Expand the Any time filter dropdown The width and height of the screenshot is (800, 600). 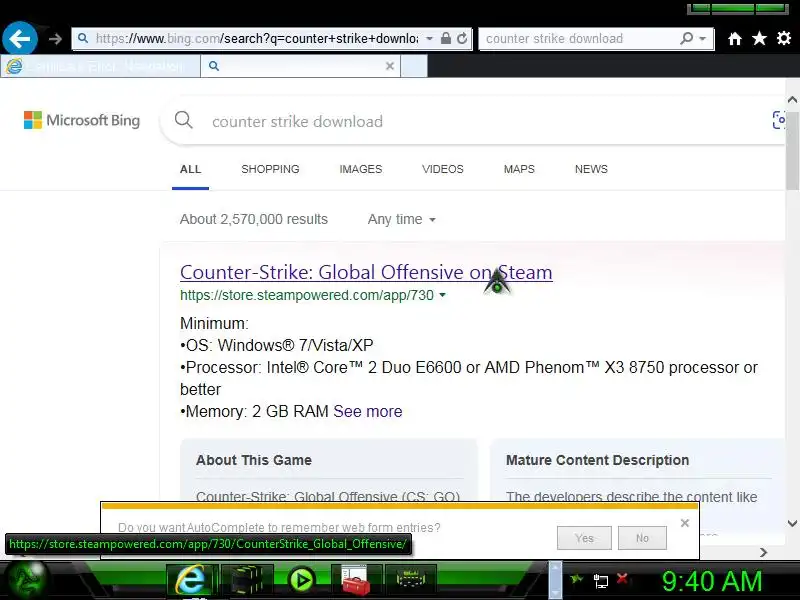[x=402, y=219]
